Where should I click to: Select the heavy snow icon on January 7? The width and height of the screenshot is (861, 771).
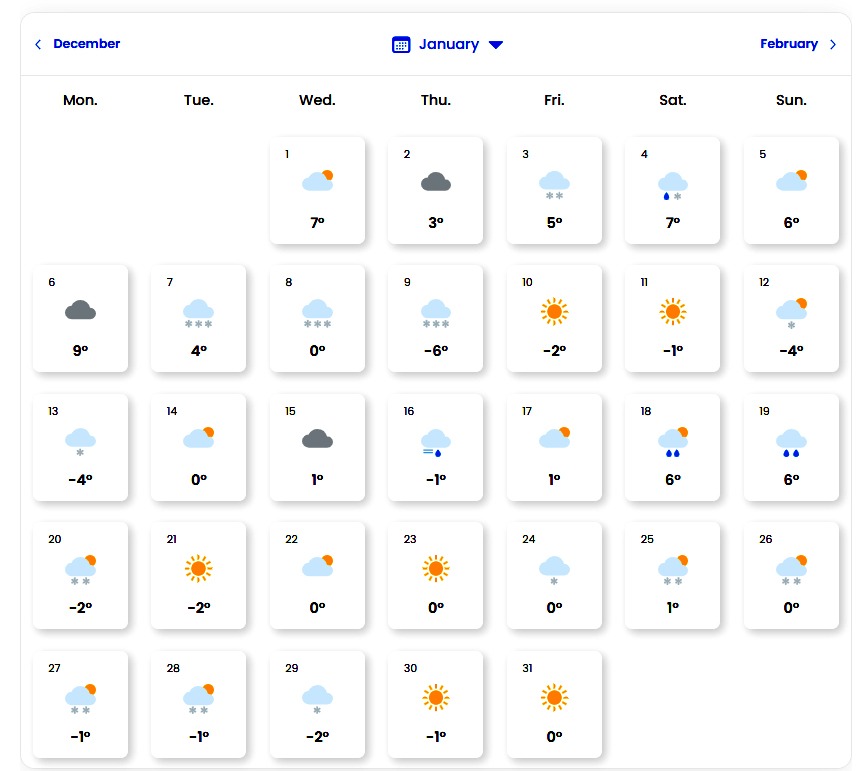click(199, 313)
